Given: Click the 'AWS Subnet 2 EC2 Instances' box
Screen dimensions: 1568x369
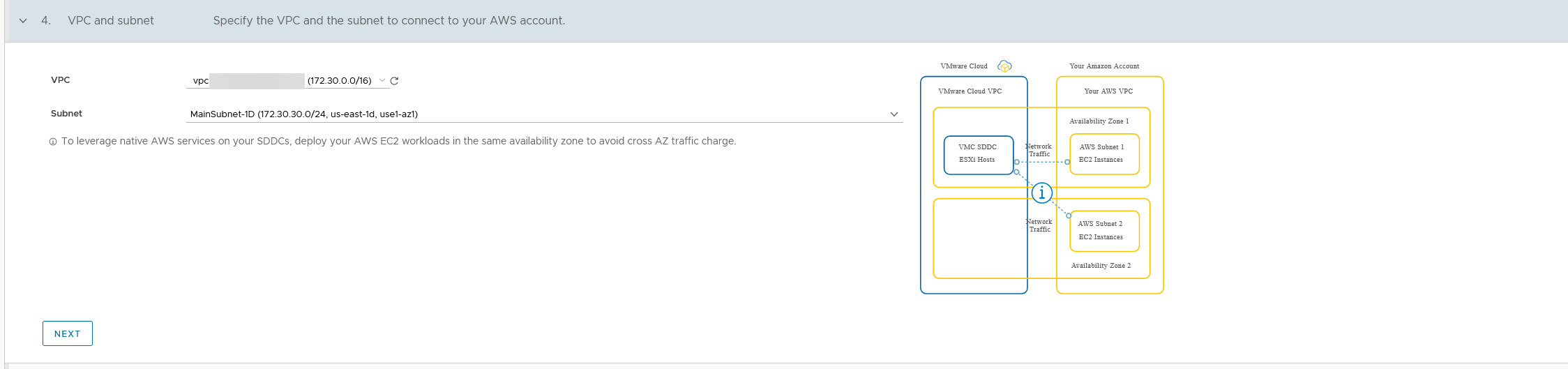Looking at the screenshot, I should [1105, 231].
